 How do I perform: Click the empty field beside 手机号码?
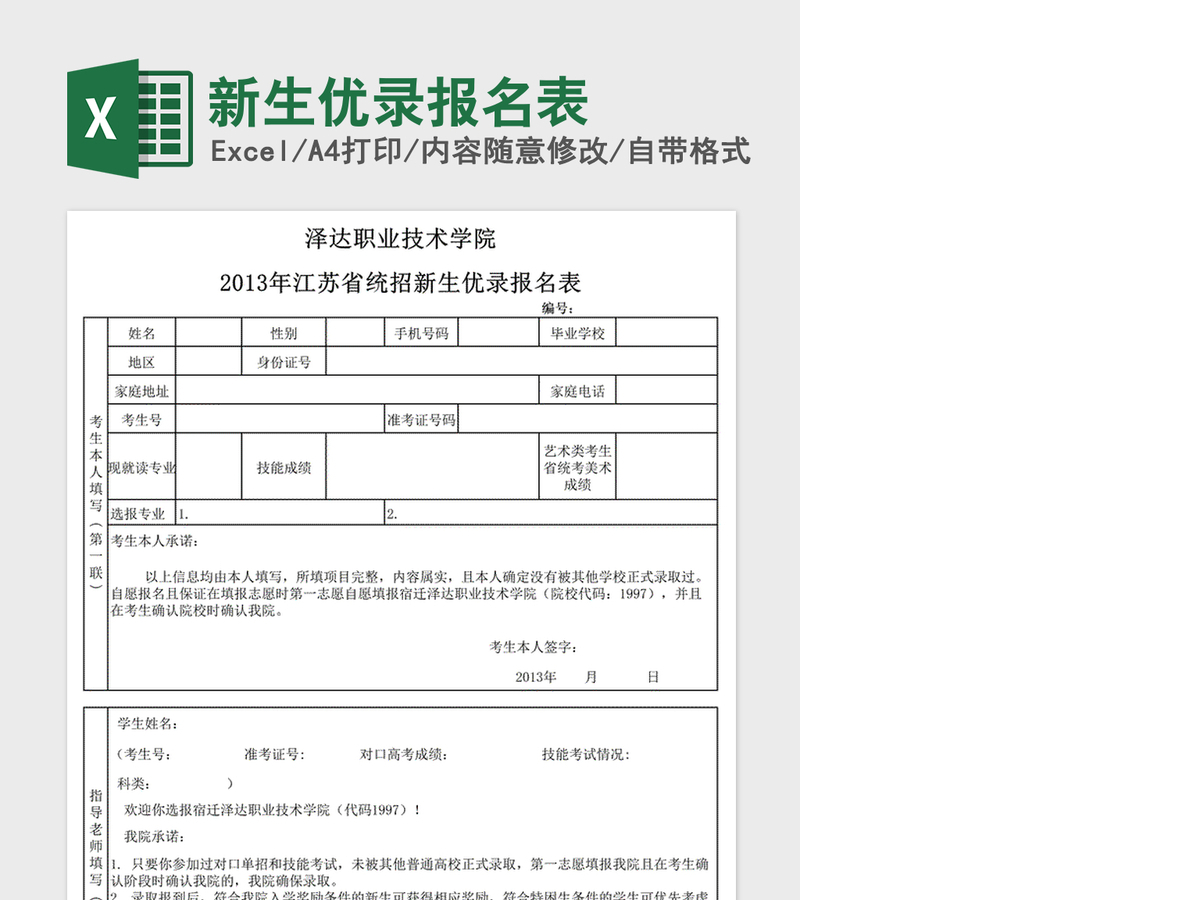(499, 333)
